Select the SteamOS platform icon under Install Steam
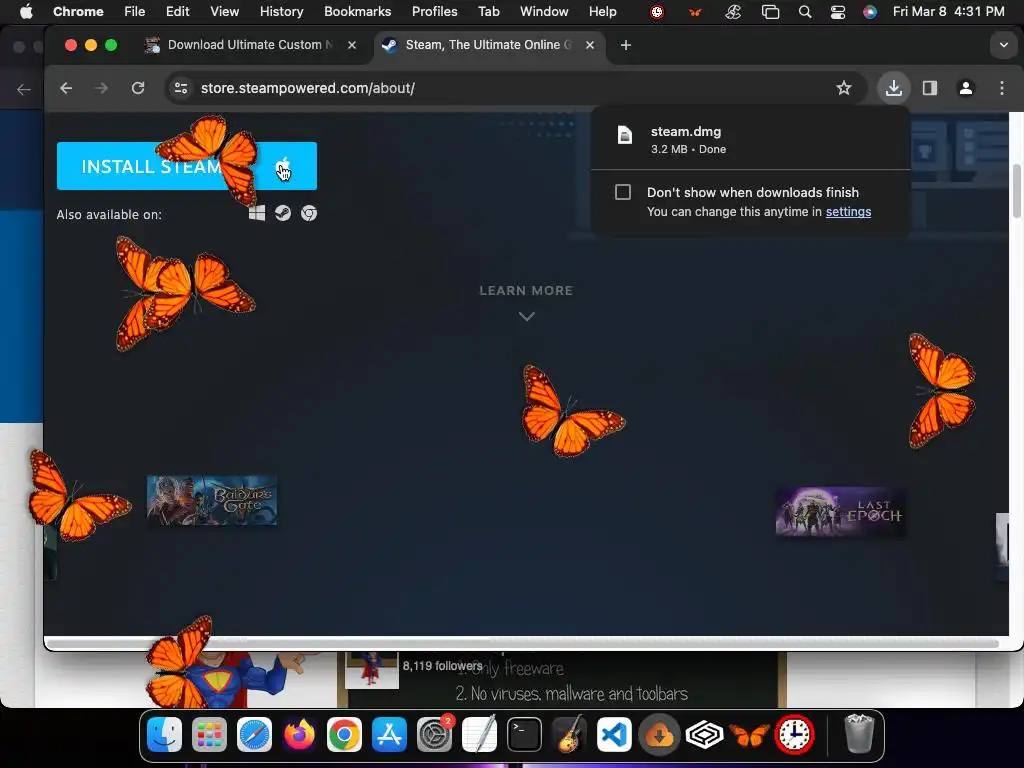1024x768 pixels. [x=283, y=214]
